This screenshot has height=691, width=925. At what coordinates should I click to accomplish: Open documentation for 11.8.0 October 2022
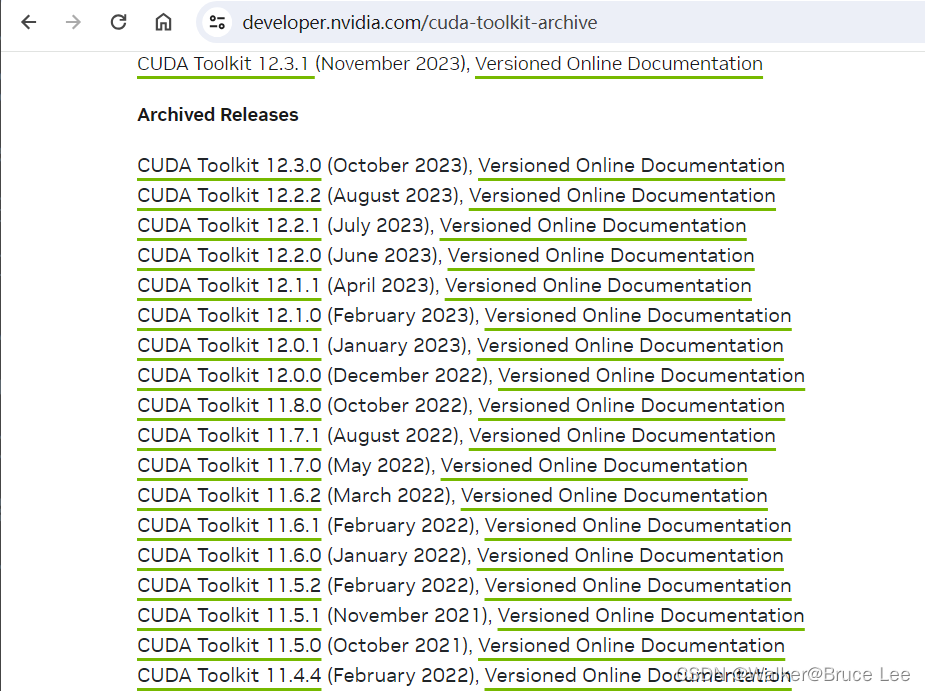631,406
